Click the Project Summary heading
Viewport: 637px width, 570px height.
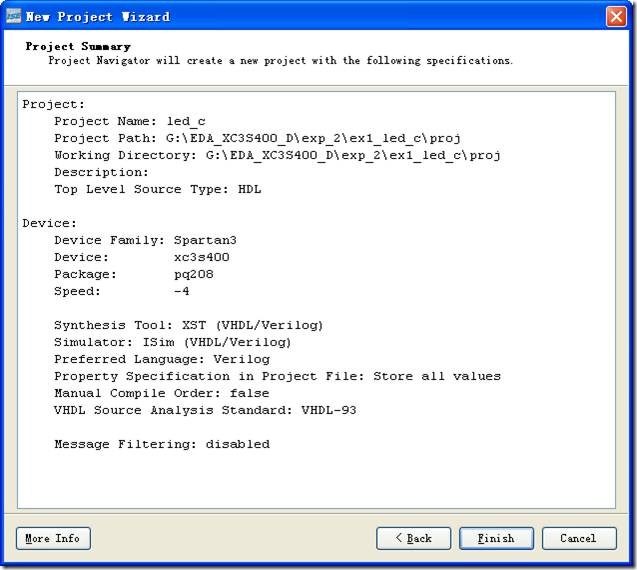pos(78,46)
